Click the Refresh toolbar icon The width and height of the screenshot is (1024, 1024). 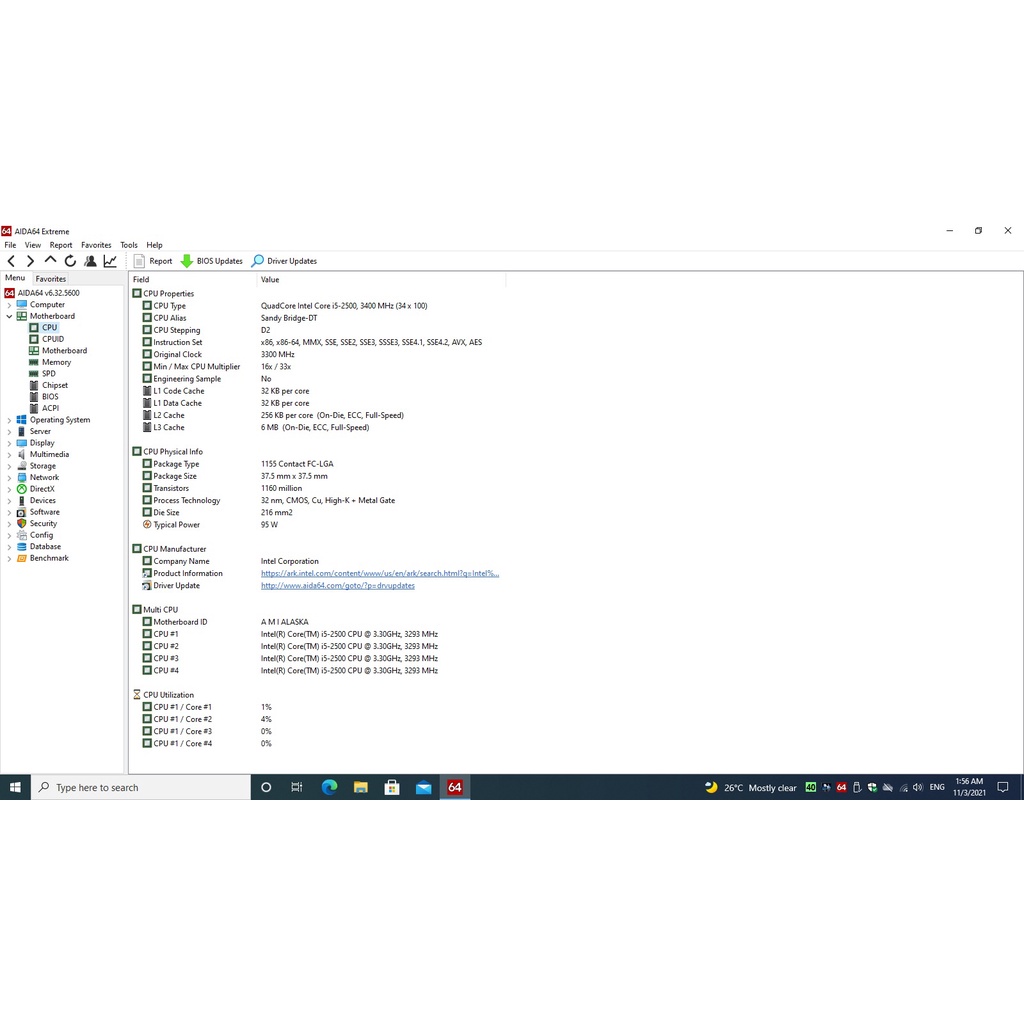coord(70,261)
